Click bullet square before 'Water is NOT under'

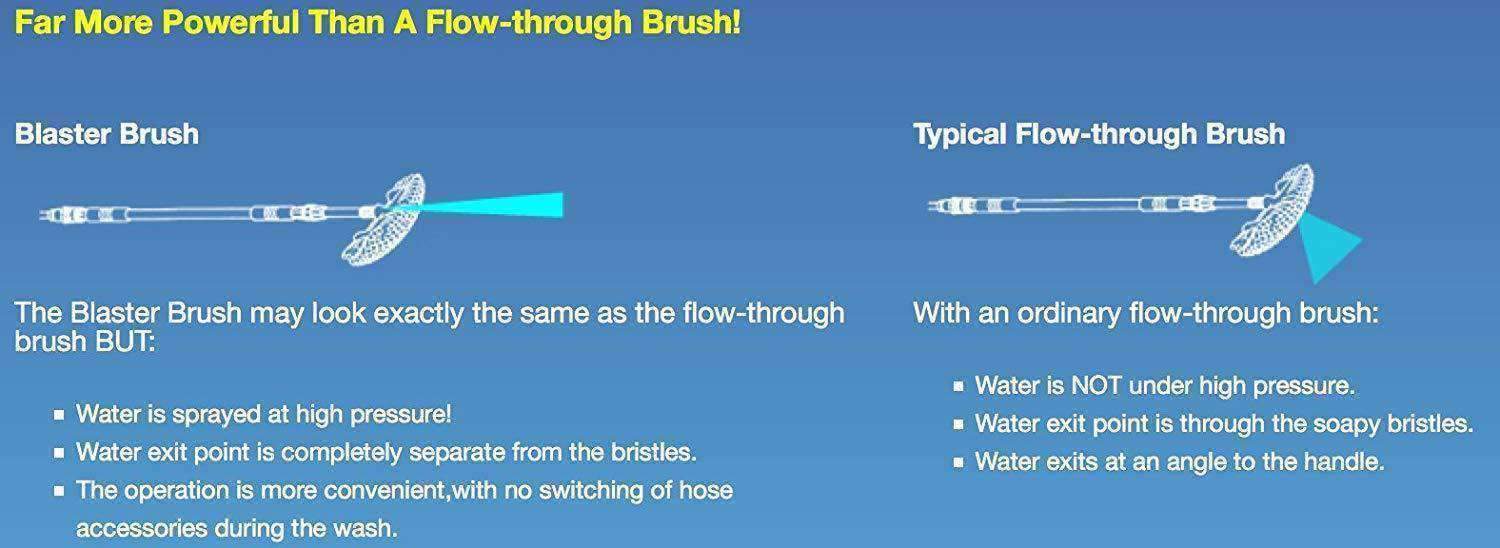[958, 386]
